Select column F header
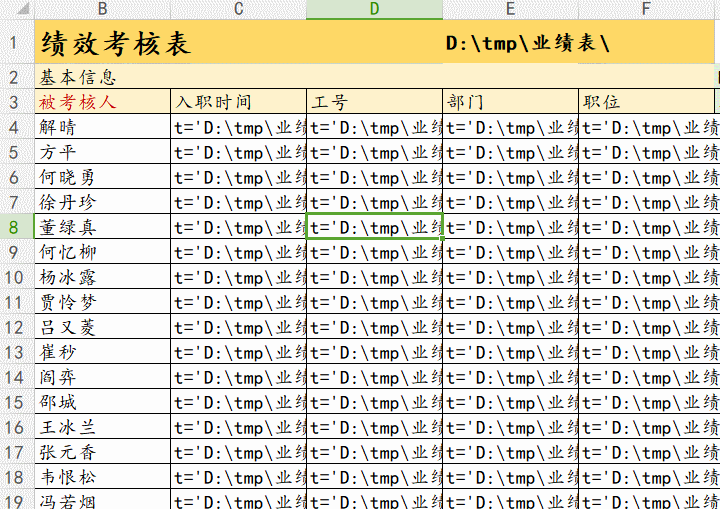Viewport: 720px width, 509px height. [646, 8]
